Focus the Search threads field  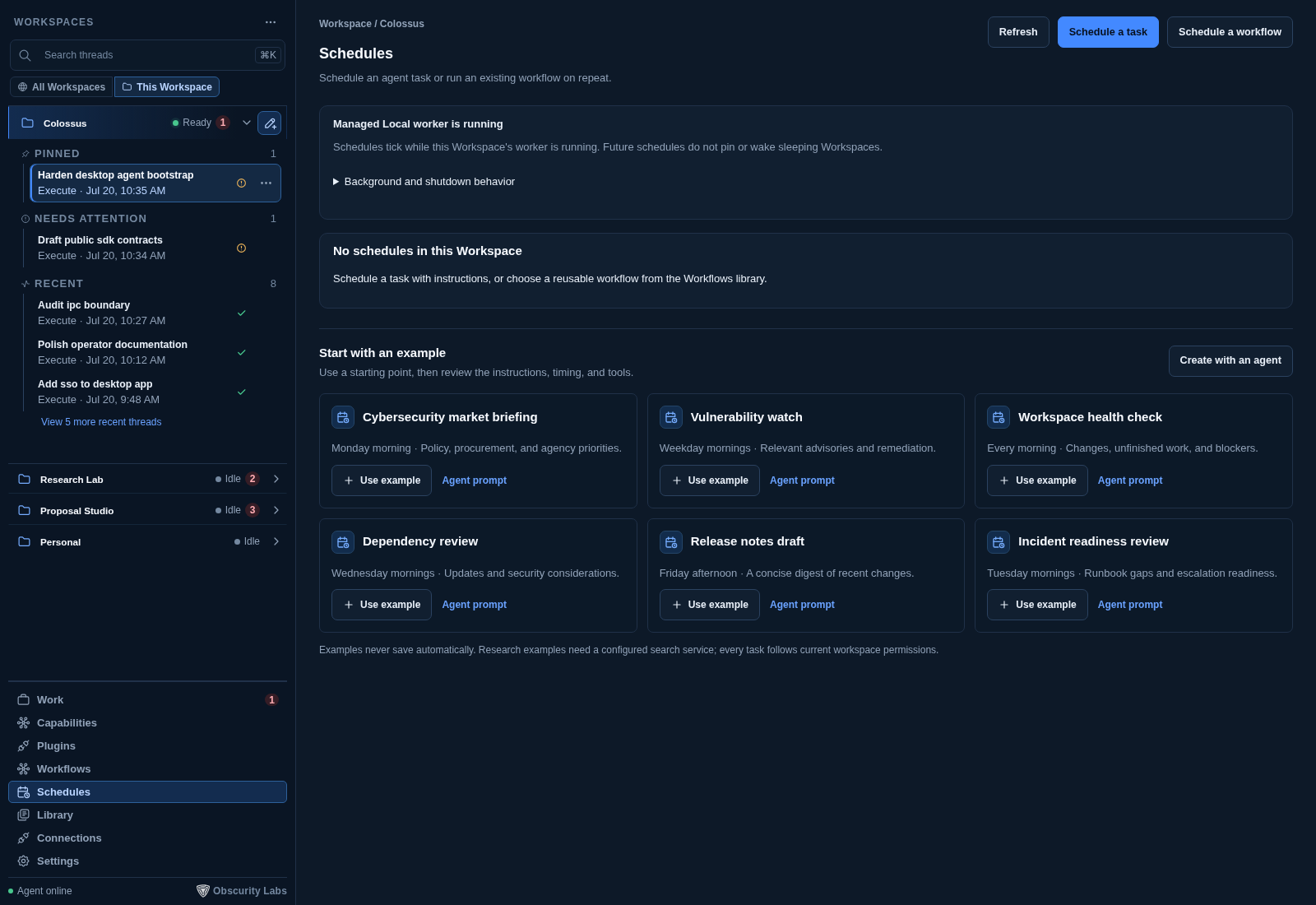click(148, 55)
